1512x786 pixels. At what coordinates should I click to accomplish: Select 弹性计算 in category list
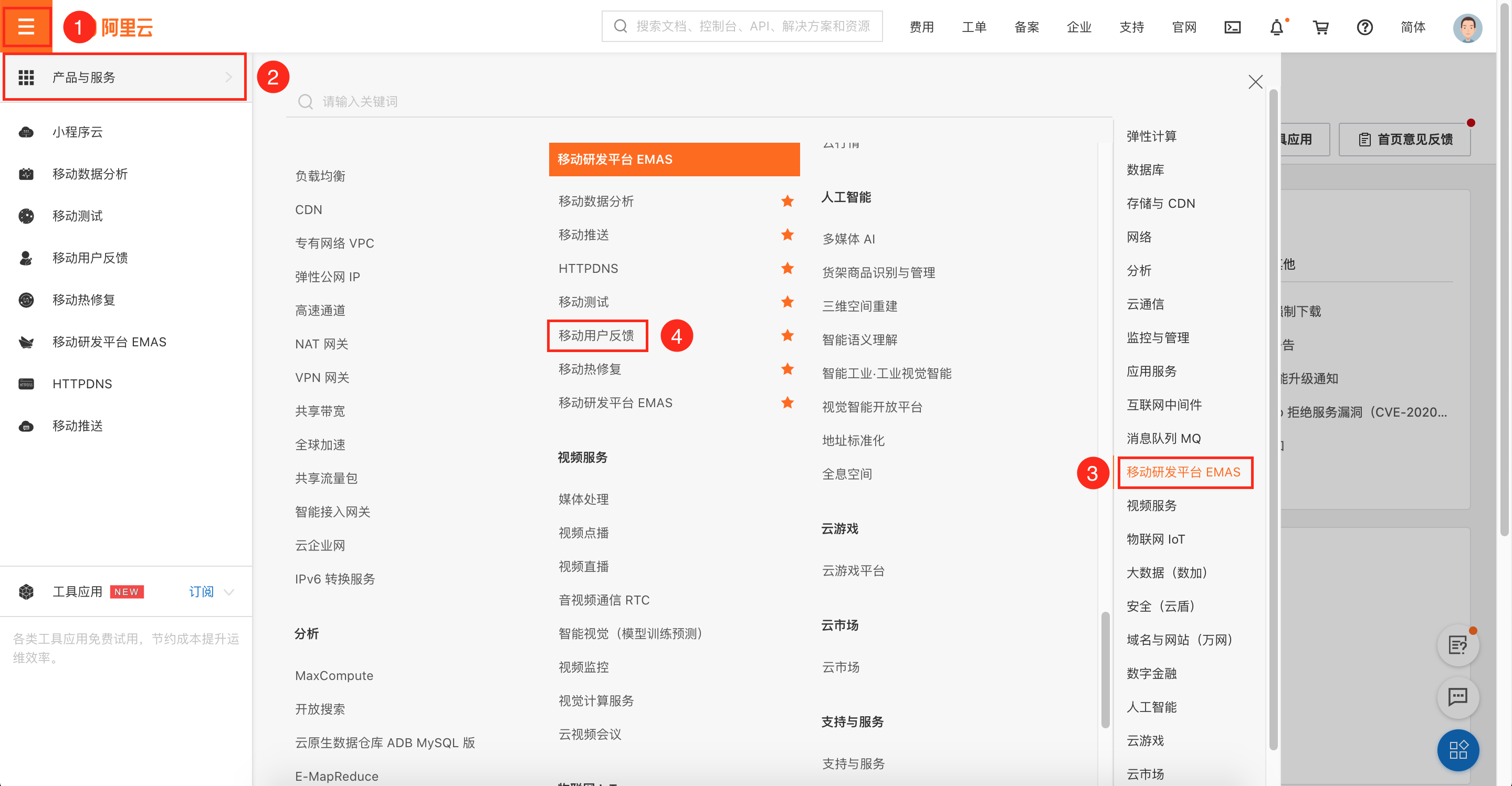point(1152,136)
